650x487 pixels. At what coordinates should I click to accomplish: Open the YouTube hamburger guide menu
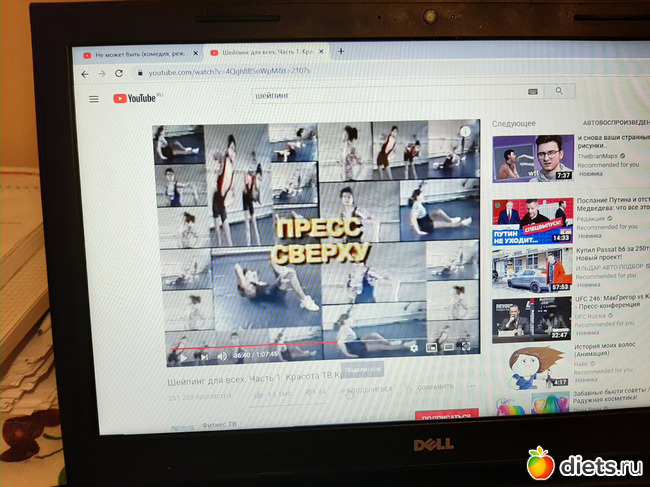click(x=94, y=99)
